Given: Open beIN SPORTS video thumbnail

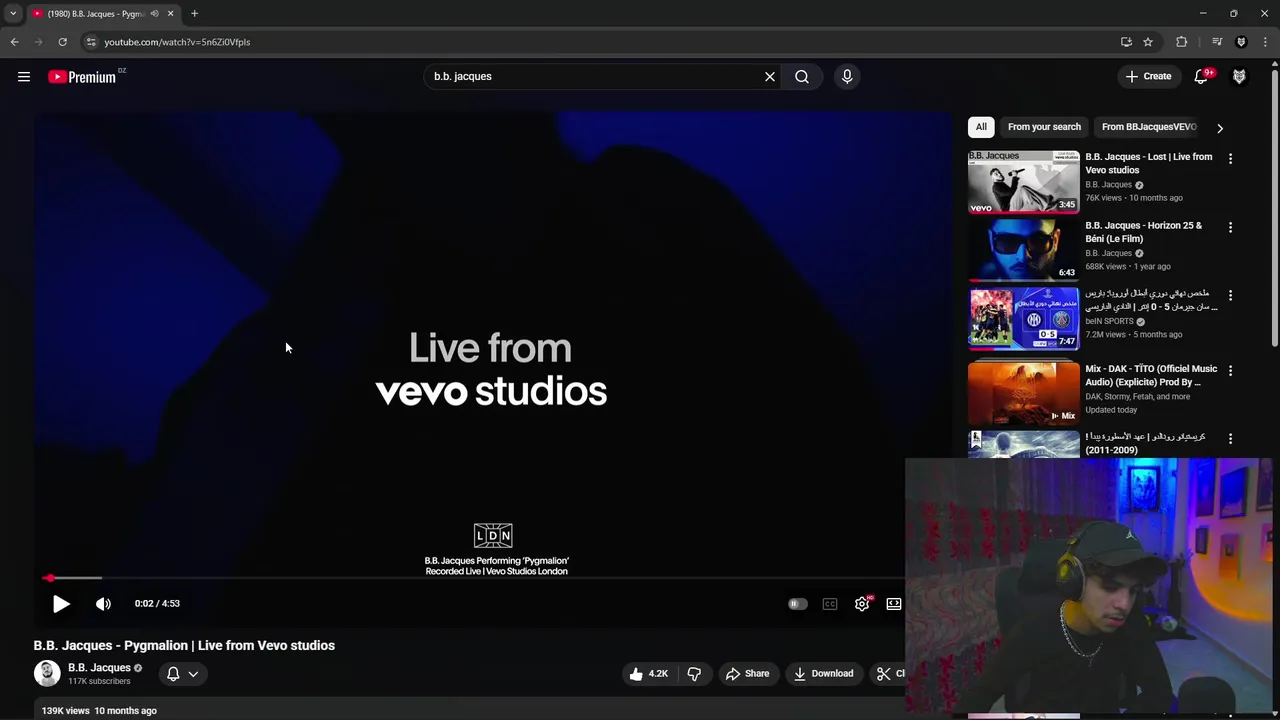Looking at the screenshot, I should click(x=1024, y=318).
